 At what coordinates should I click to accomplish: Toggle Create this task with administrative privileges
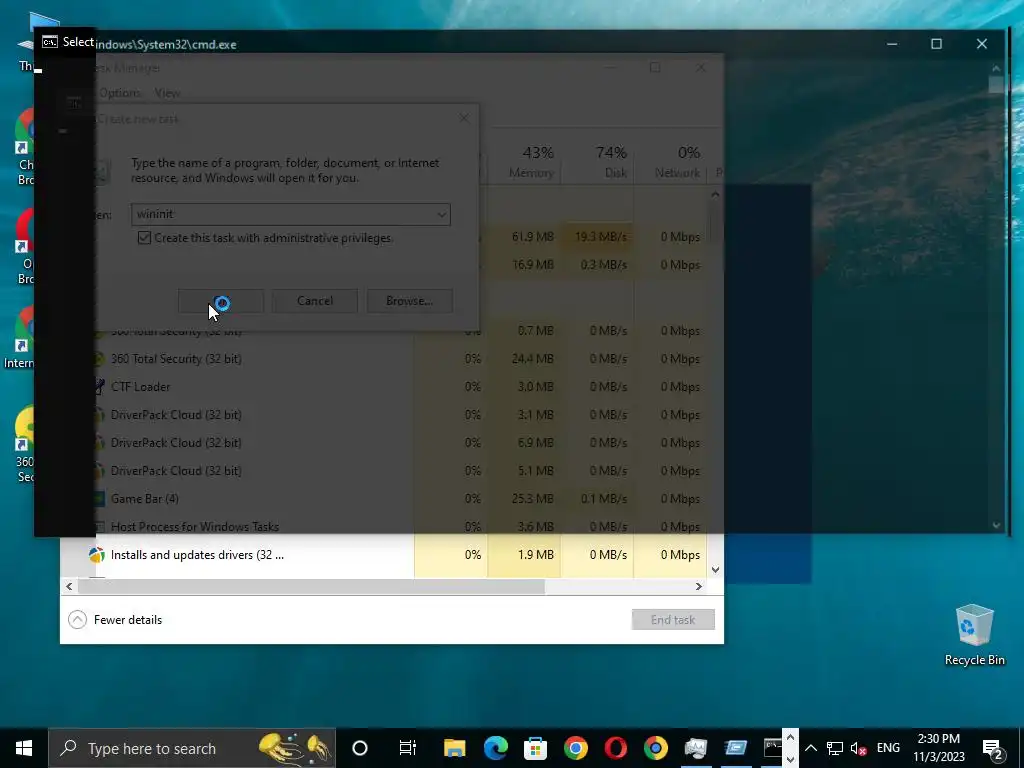tap(144, 238)
